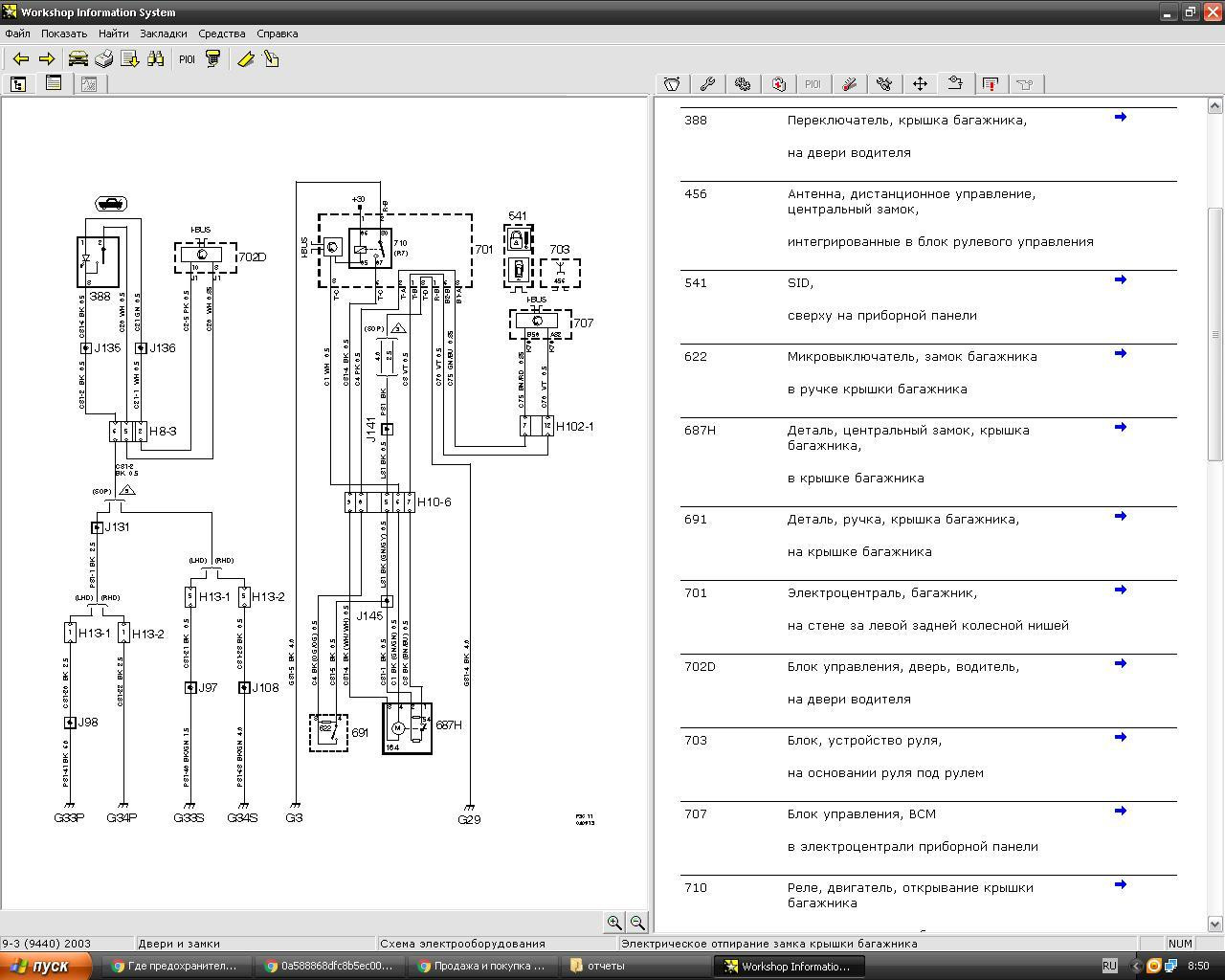1225x980 pixels.
Task: Switch to the greyed image view tab
Action: [89, 84]
